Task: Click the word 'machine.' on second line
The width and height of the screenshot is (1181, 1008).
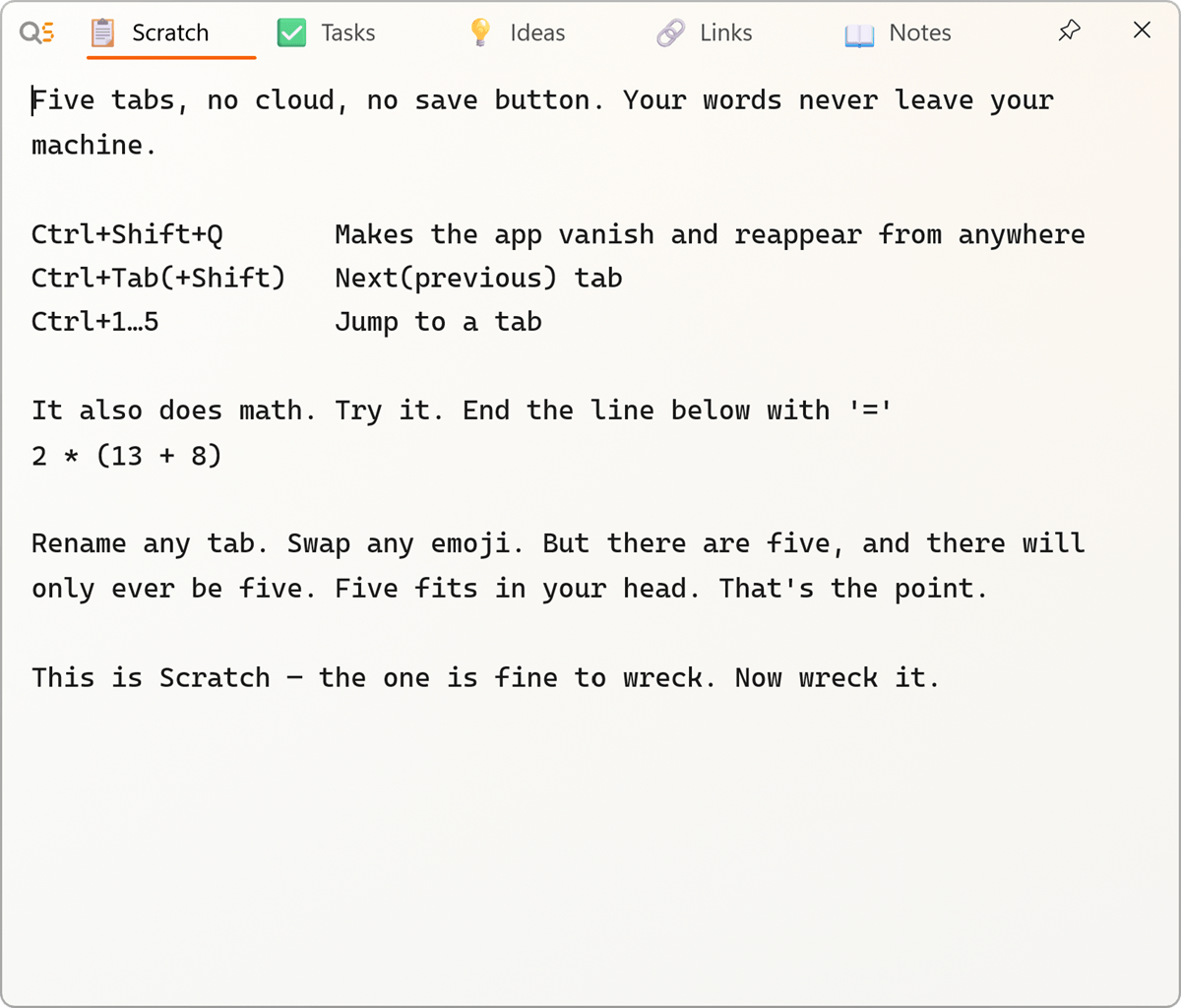Action: tap(94, 145)
